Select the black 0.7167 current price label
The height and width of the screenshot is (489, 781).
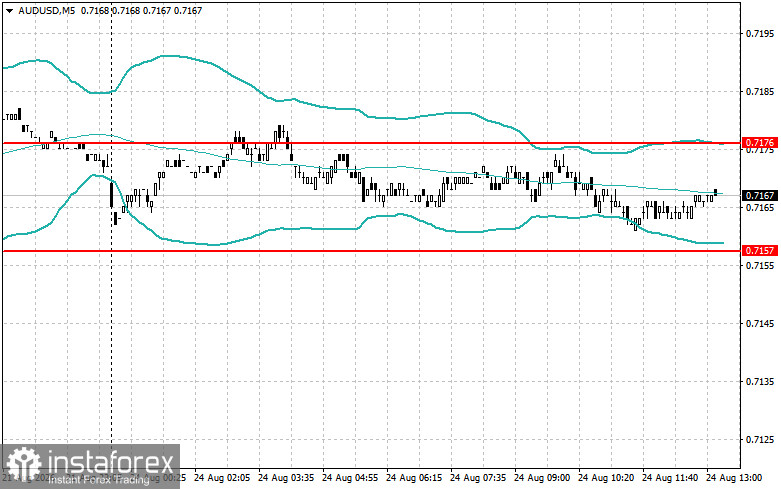click(x=760, y=196)
